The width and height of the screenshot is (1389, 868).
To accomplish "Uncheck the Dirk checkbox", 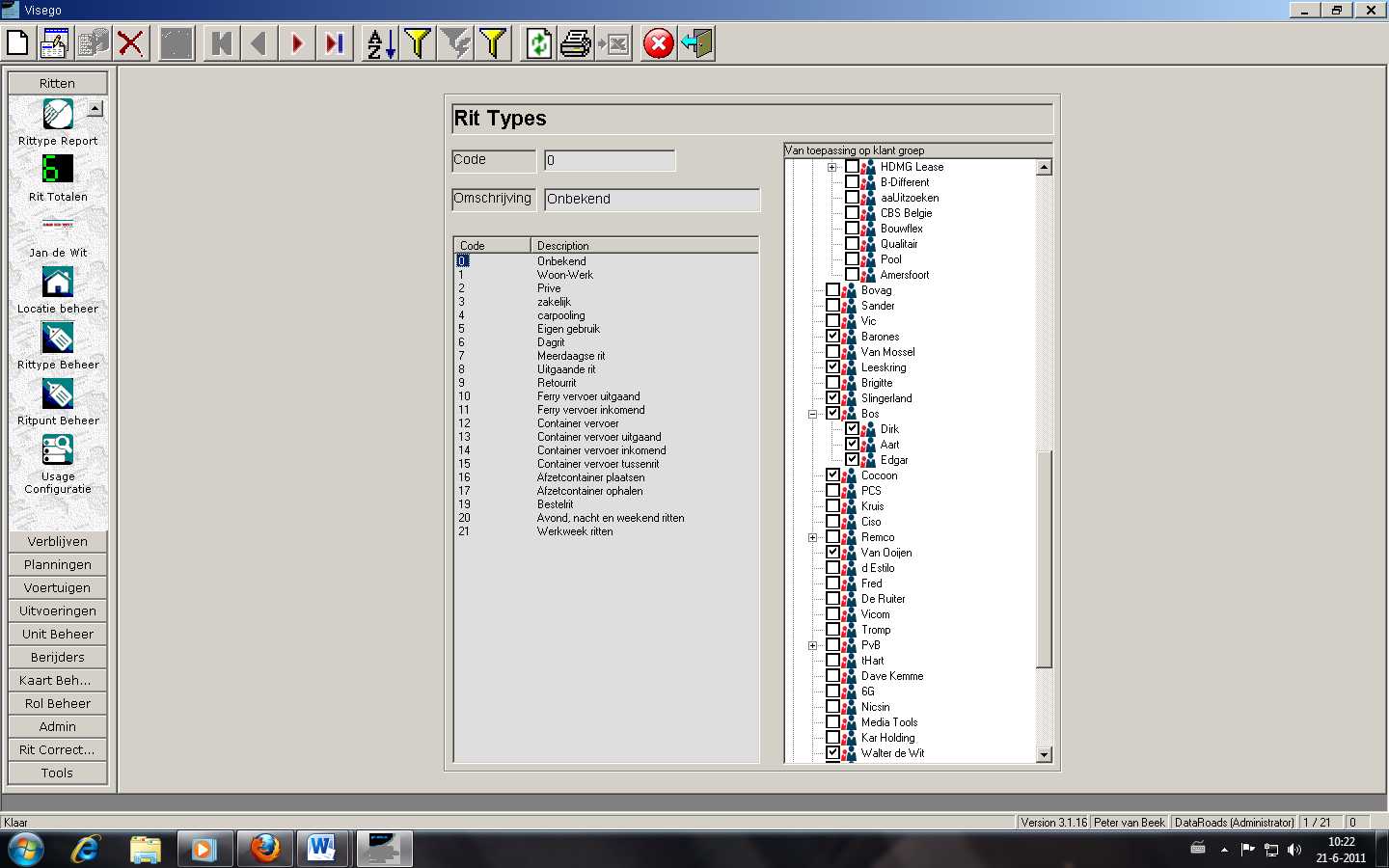I will coord(852,429).
